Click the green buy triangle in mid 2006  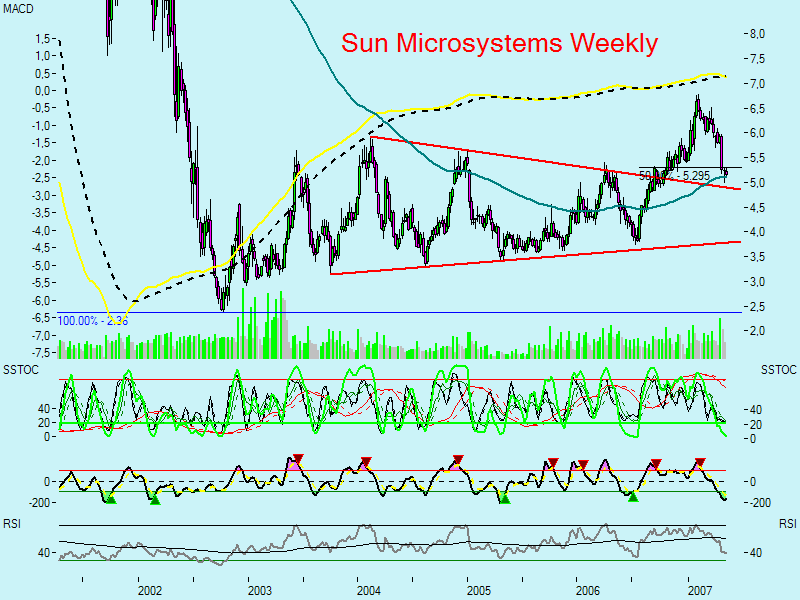pos(633,496)
